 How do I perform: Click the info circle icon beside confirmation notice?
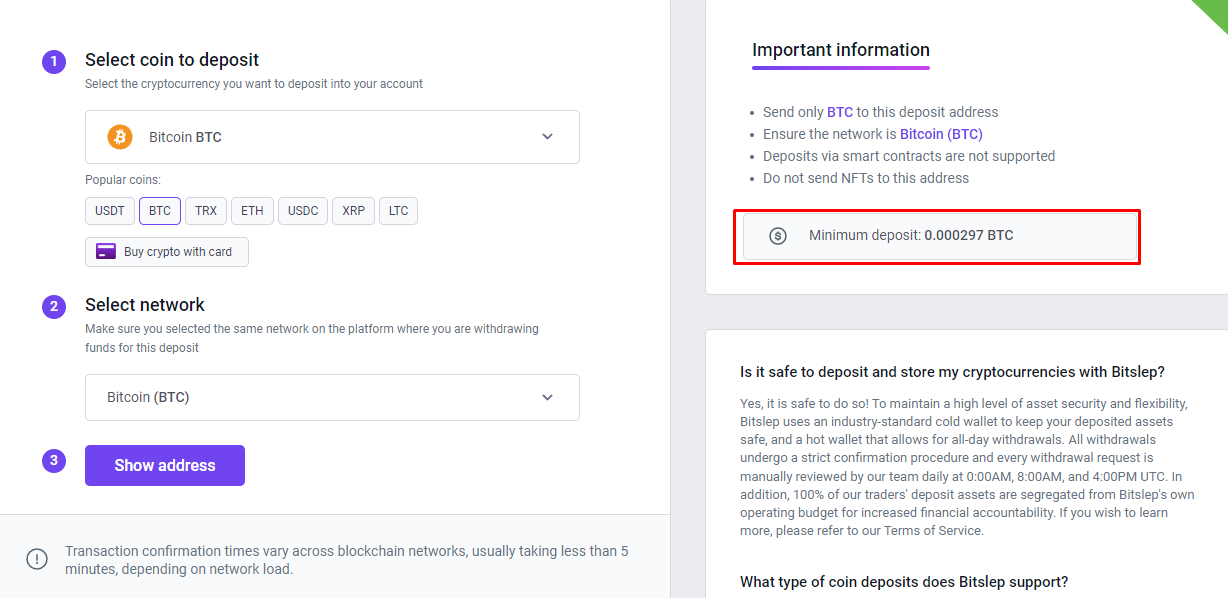click(37, 559)
